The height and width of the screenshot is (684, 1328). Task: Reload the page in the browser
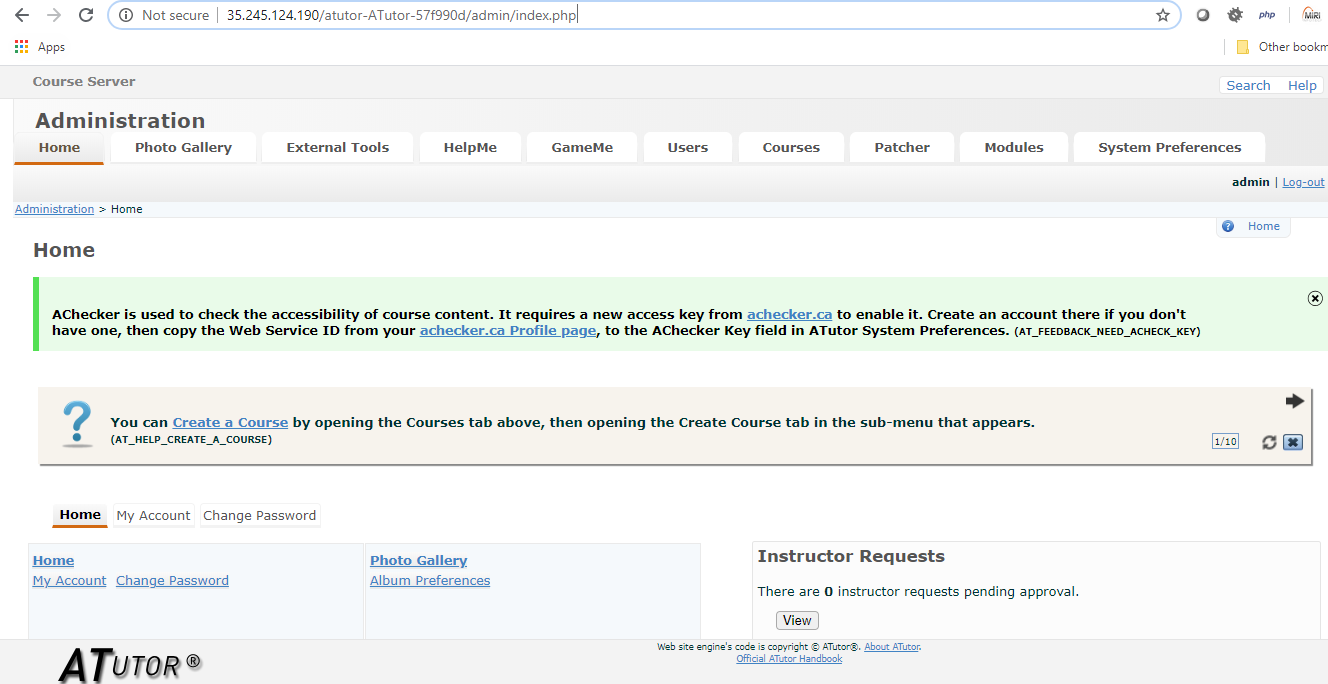(x=86, y=15)
